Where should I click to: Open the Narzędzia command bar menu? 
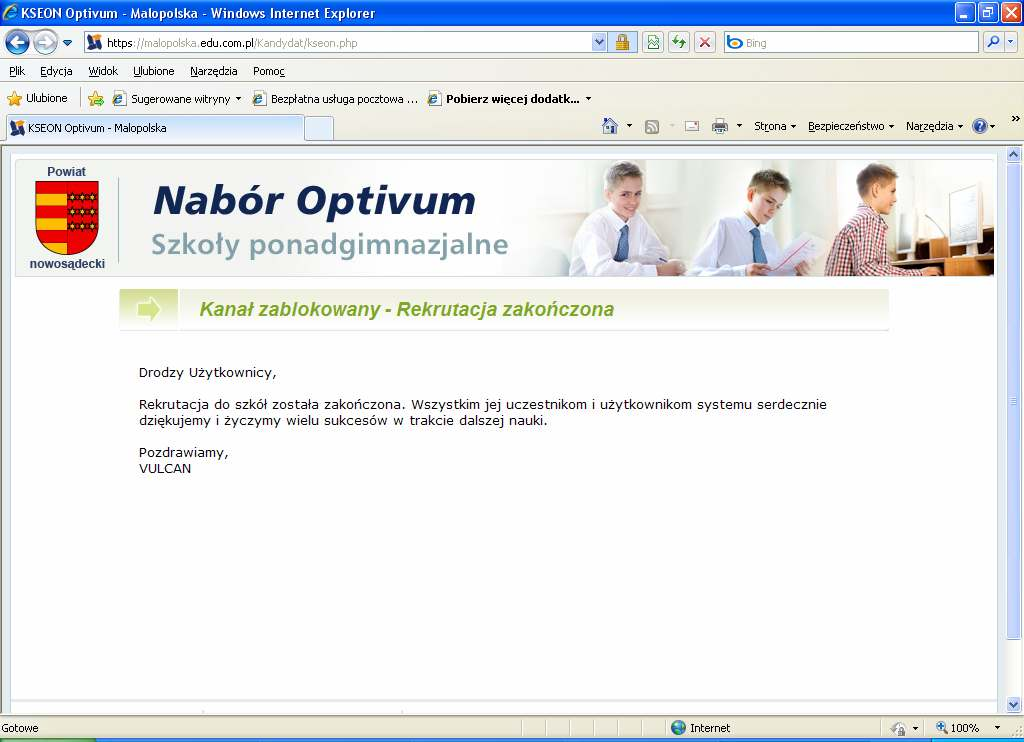pos(935,126)
